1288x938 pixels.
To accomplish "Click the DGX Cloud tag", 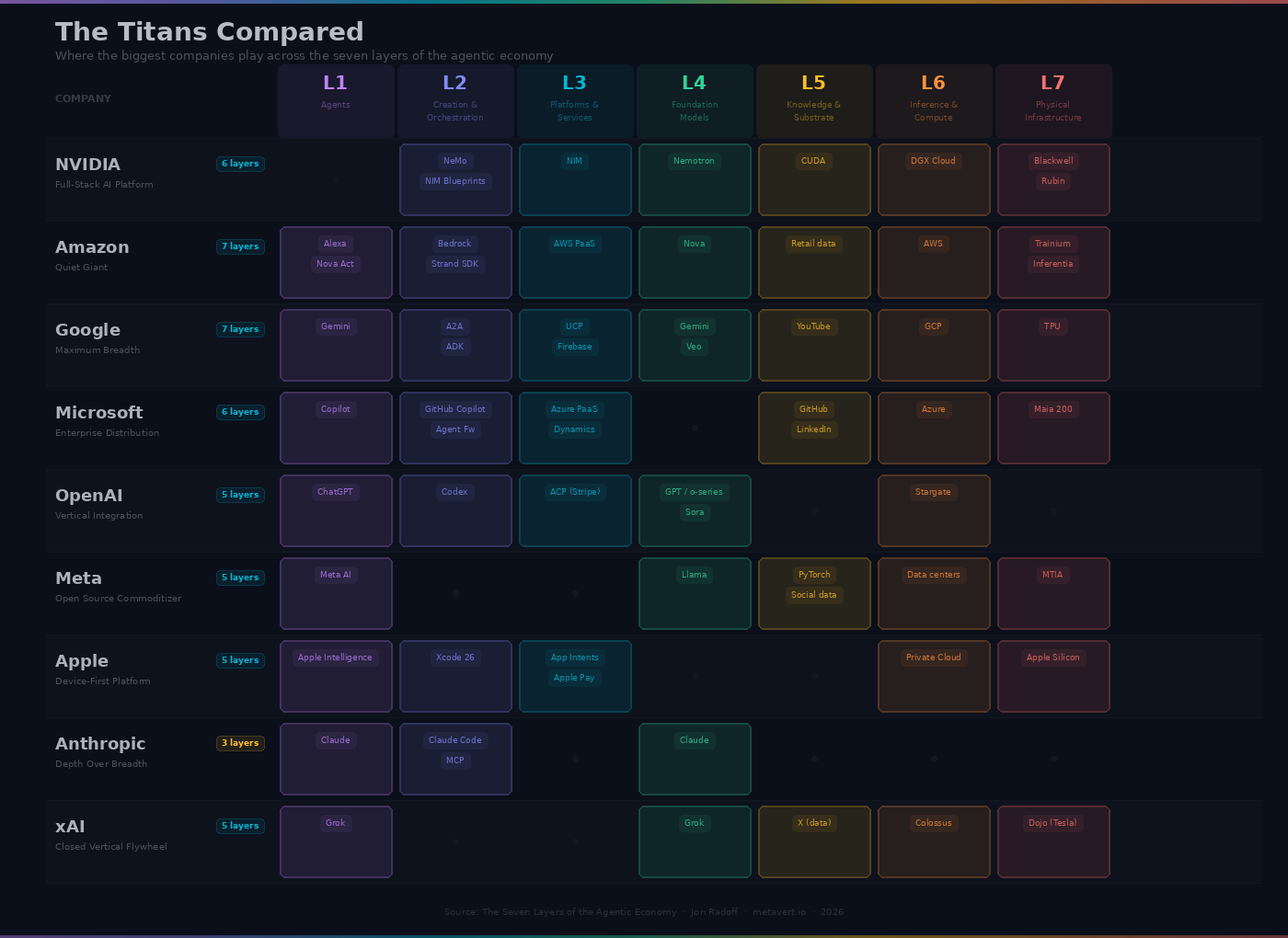I will coord(934,161).
